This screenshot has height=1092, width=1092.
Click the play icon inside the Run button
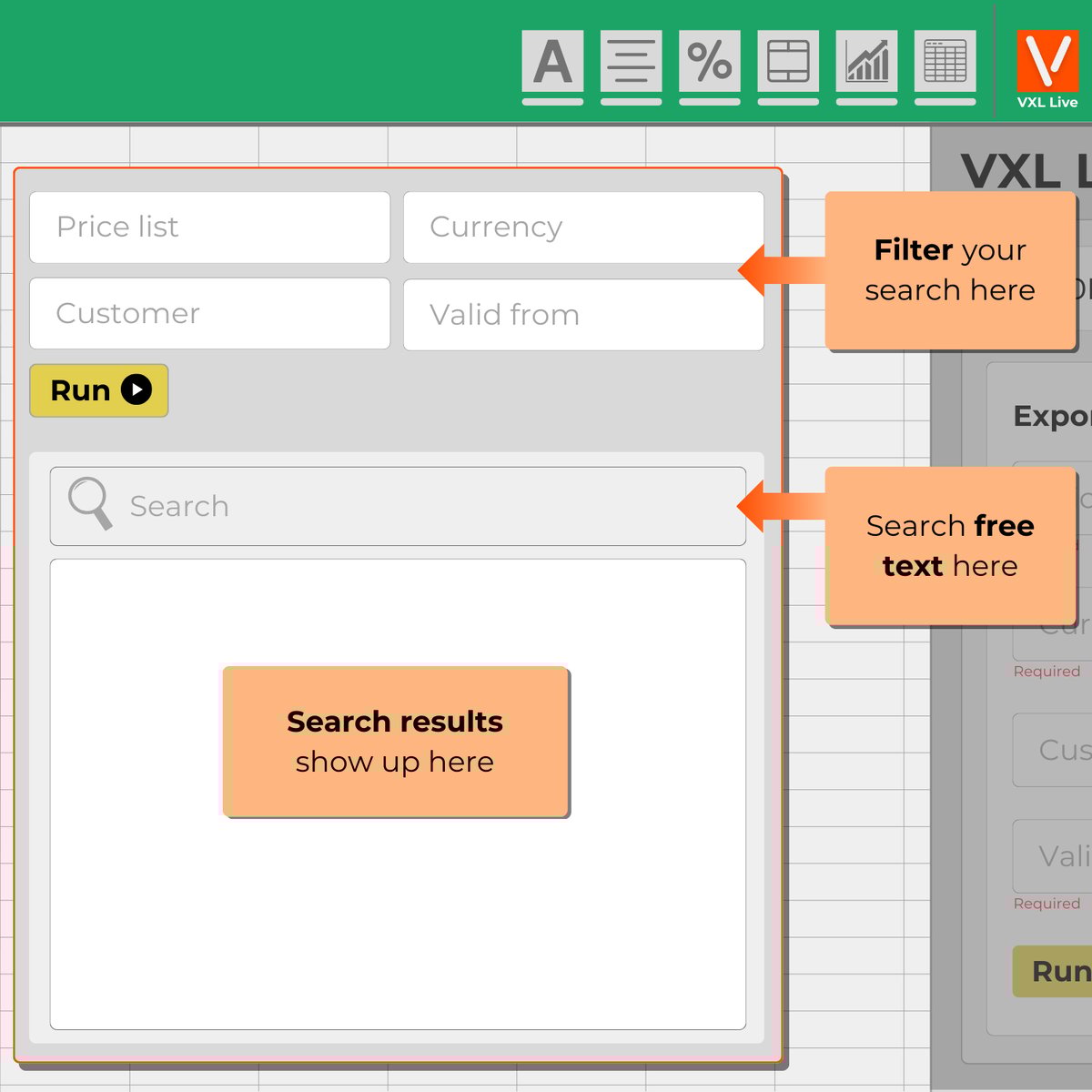136,389
